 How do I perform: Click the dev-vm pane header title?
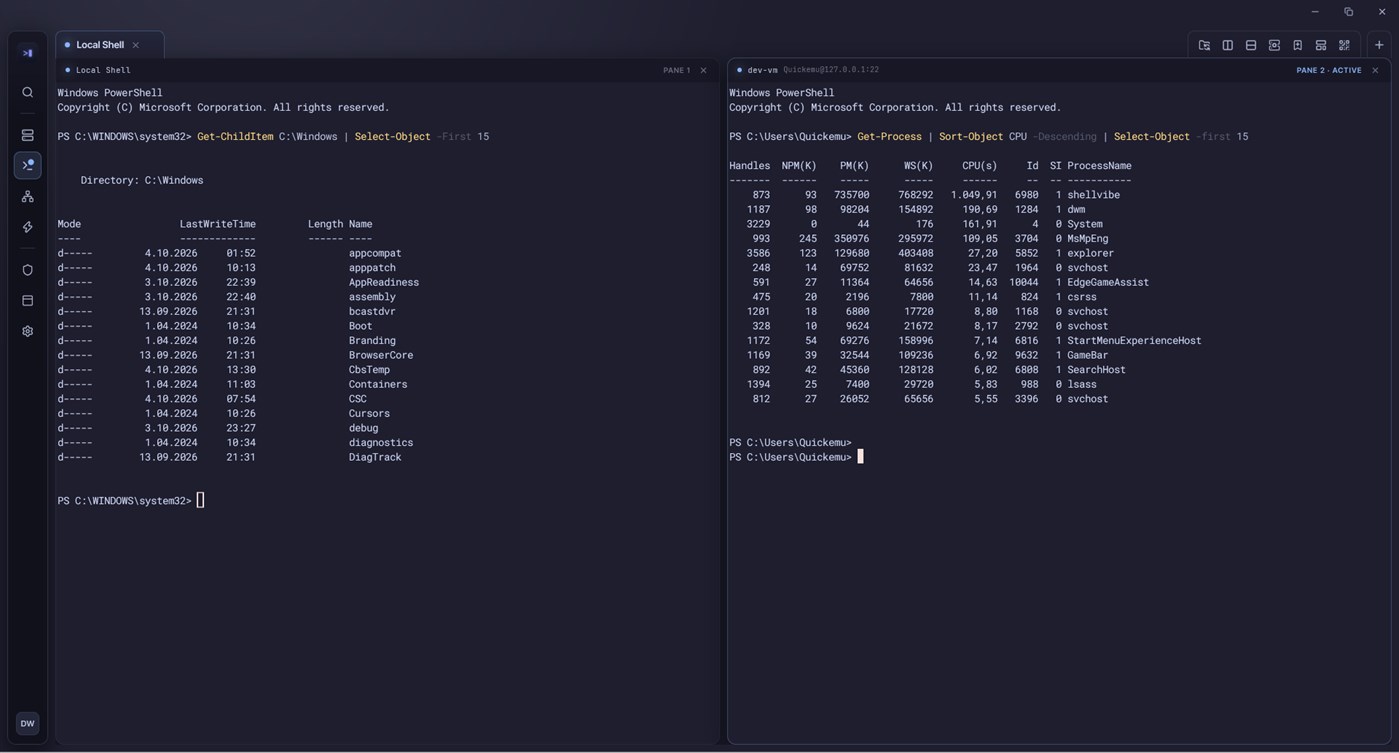(762, 70)
